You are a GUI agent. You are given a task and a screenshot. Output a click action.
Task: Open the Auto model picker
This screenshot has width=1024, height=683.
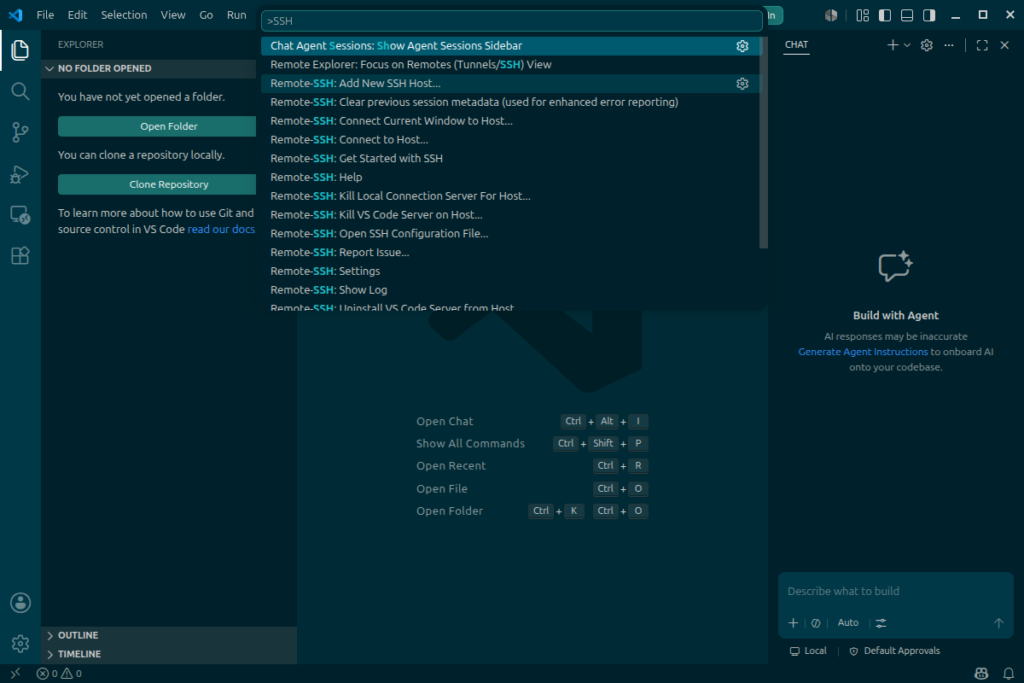click(848, 623)
